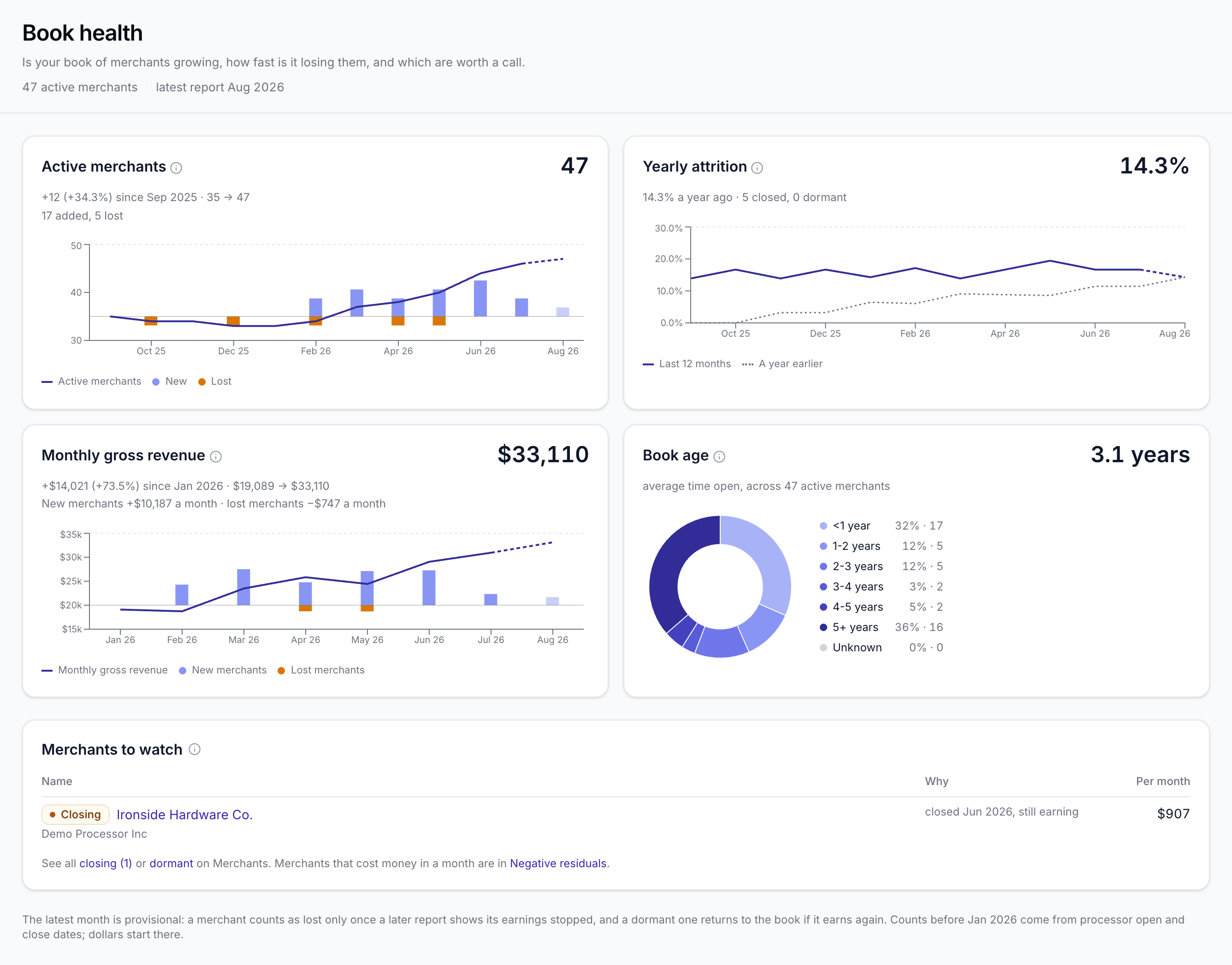Click the info icon beside Active merchants
Screen dimensions: 1232x965
176,168
